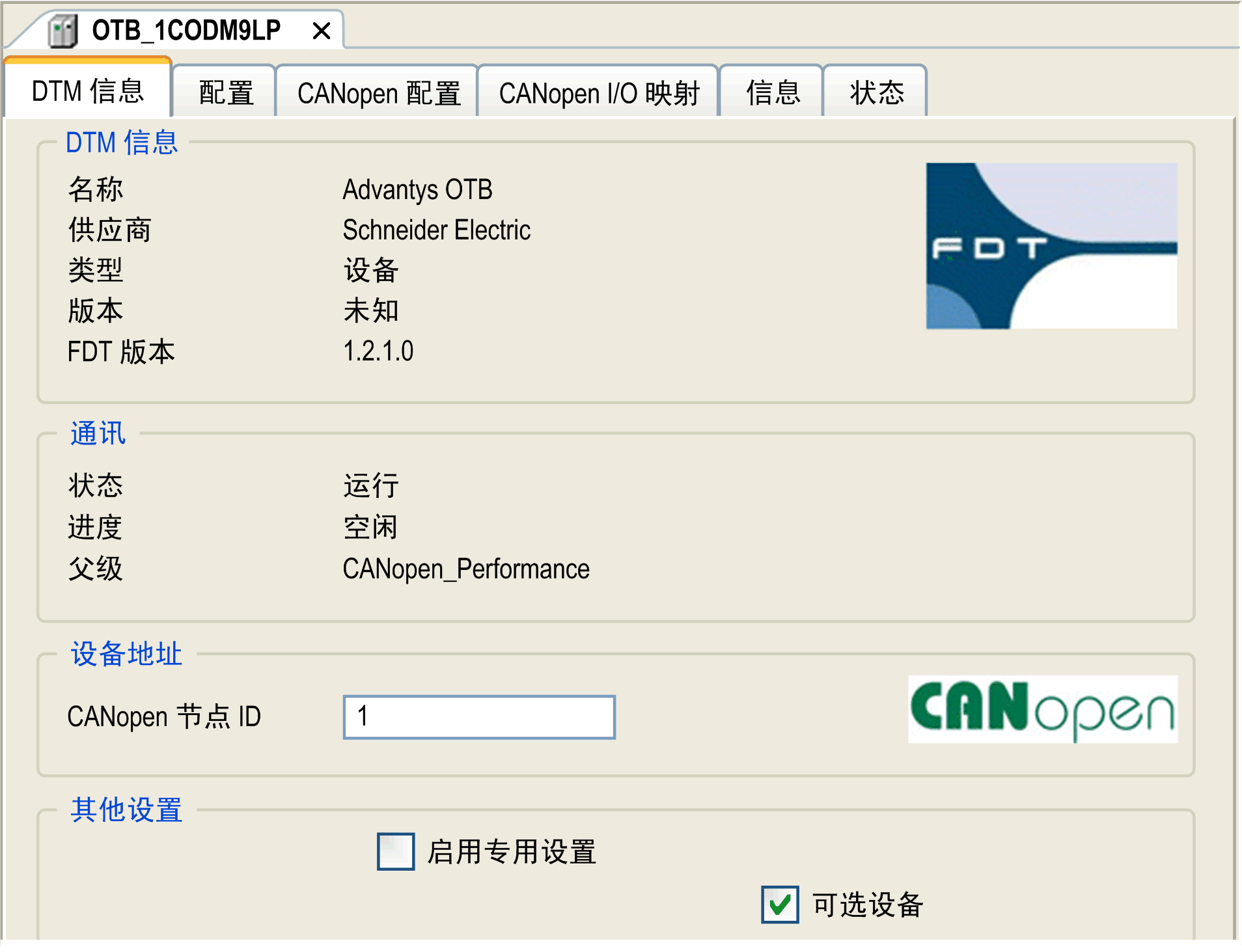This screenshot has width=1242, height=952.
Task: Enable the 启用专用设置 checkbox
Action: click(x=395, y=850)
